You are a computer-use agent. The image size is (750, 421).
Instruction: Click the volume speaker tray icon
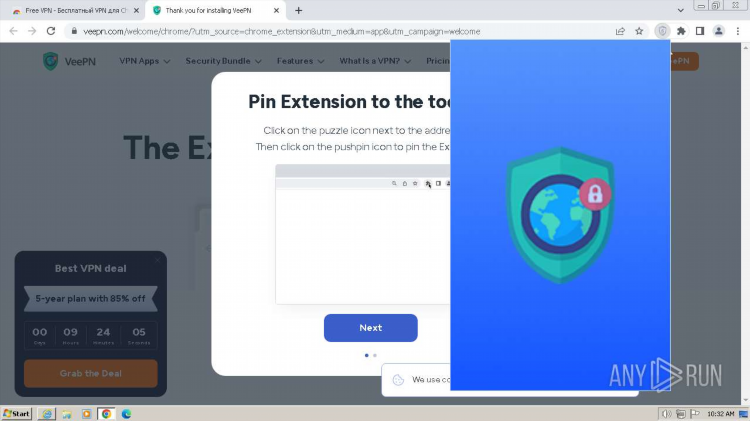tap(666, 414)
